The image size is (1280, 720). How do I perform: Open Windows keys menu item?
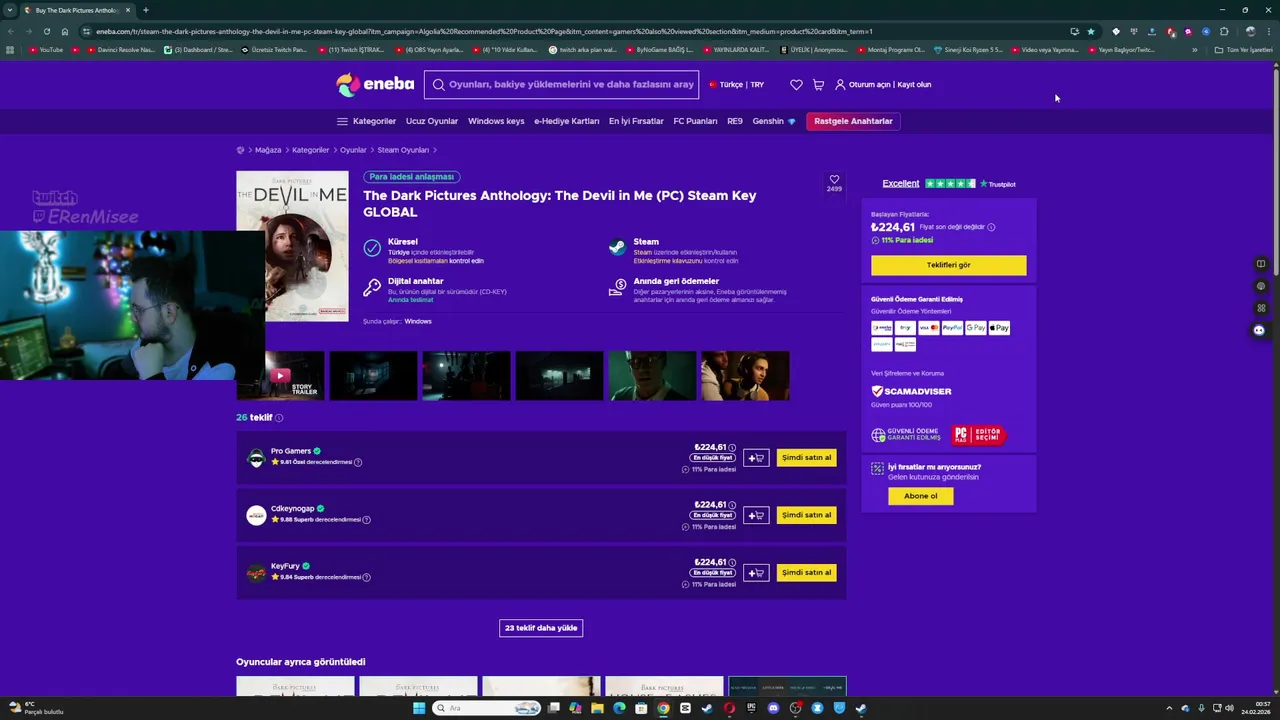[x=496, y=121]
